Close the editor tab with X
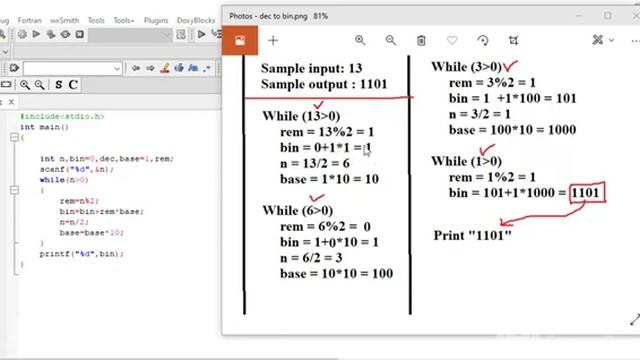 (x=11, y=102)
